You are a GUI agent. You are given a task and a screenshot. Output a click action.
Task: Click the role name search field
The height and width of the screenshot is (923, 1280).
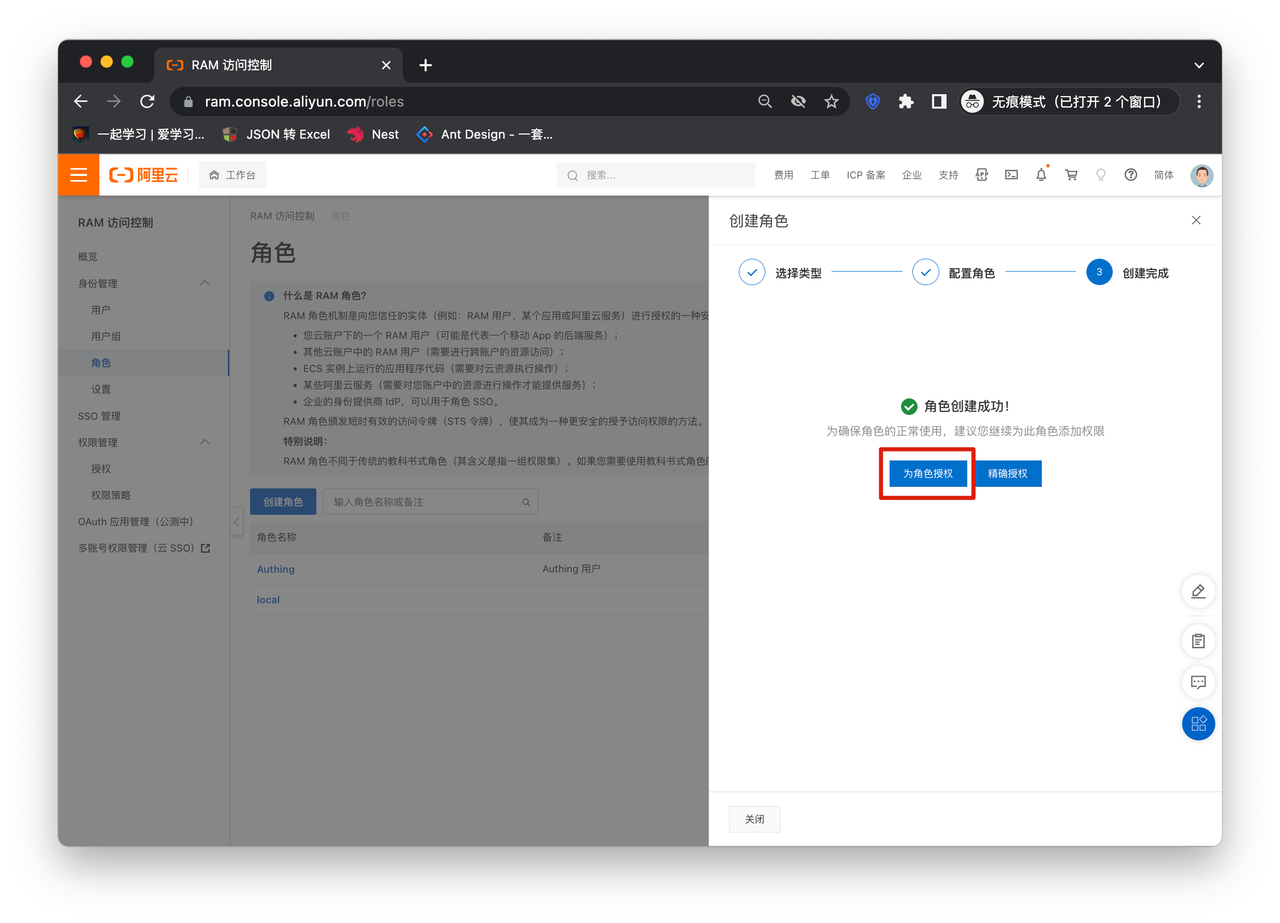pyautogui.click(x=430, y=502)
